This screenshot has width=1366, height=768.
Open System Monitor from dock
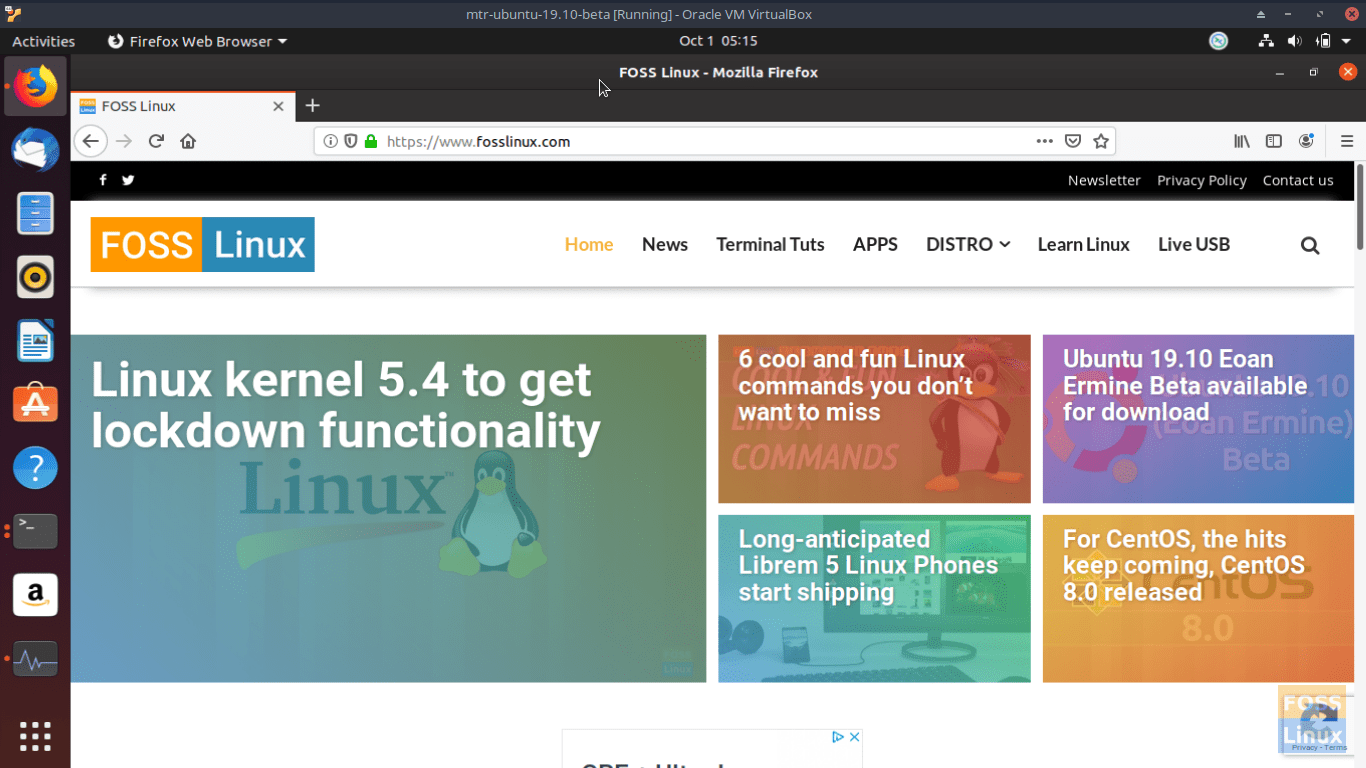point(36,659)
